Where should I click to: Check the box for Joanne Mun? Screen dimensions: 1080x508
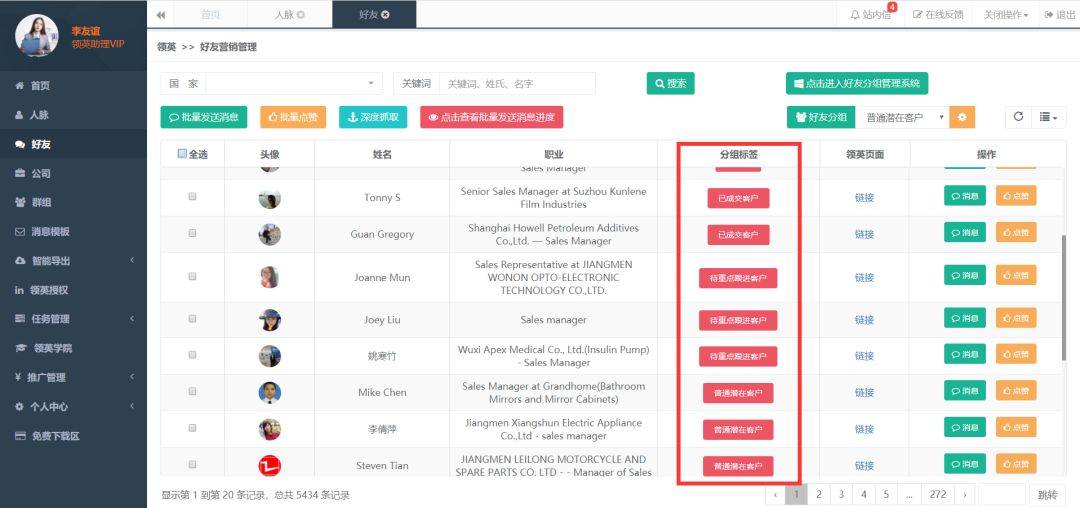[x=192, y=276]
